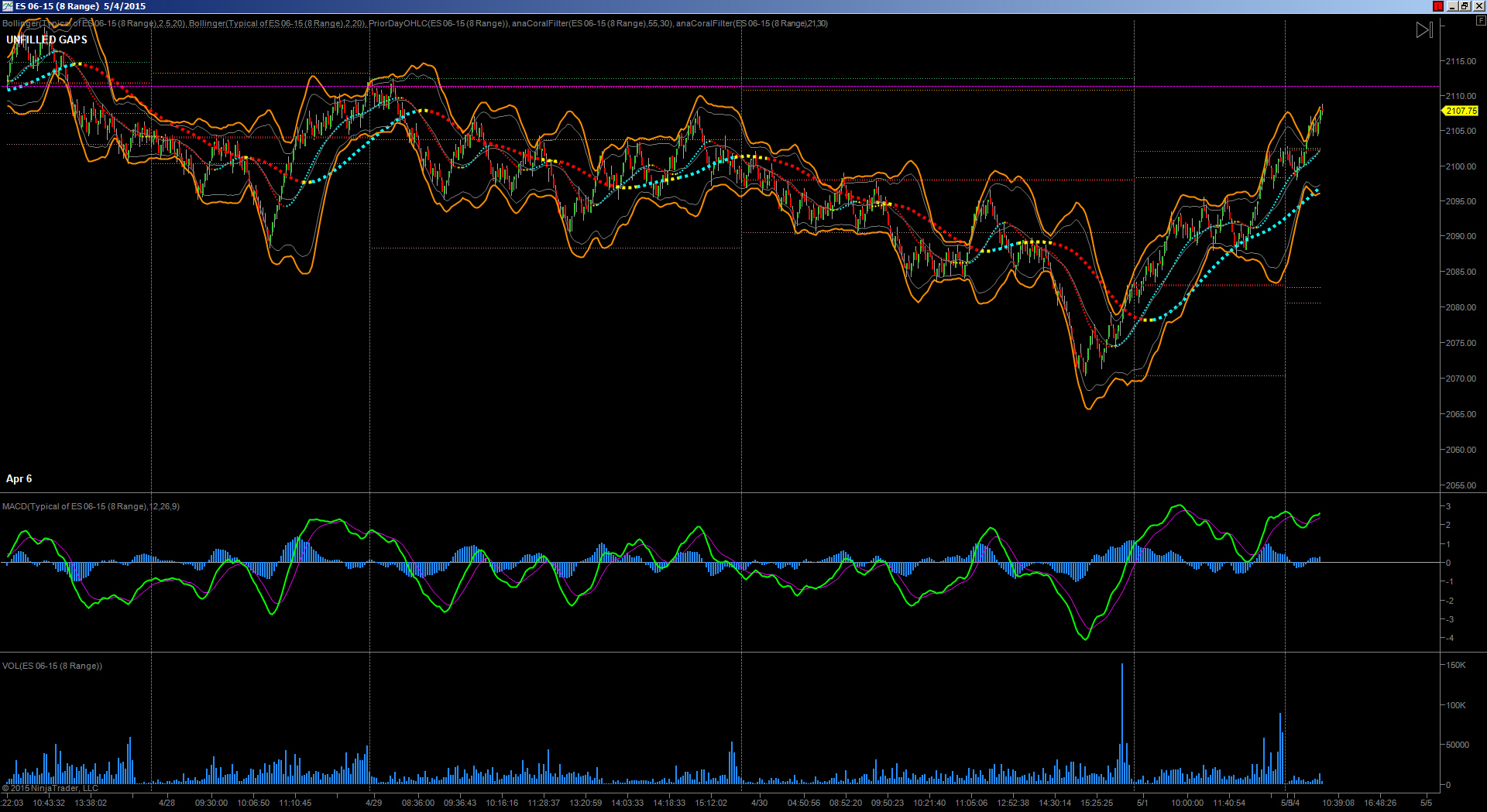
Task: Click the anaCoralFilter 55,30 indicator label
Action: 592,23
